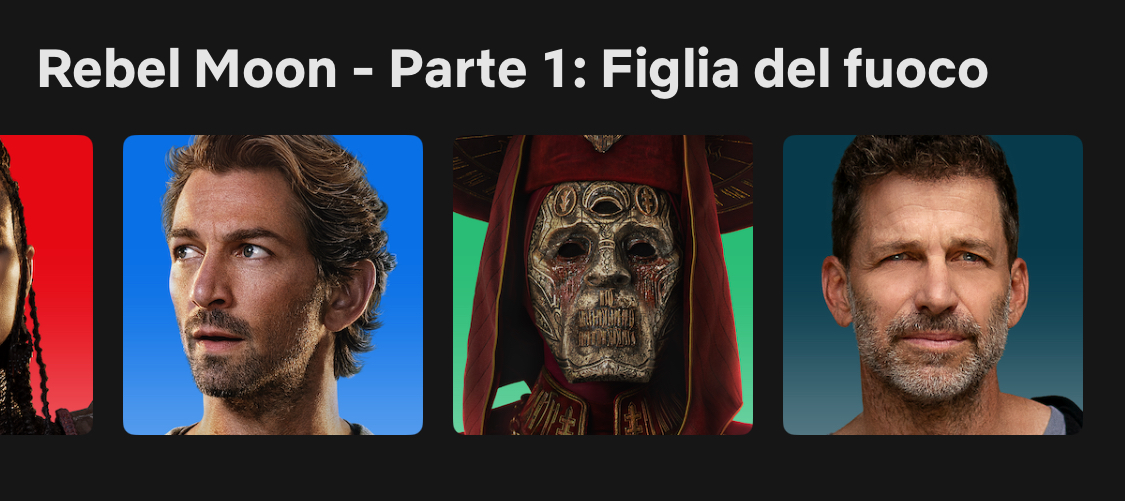Choose the masked figure avatar on green

603,285
